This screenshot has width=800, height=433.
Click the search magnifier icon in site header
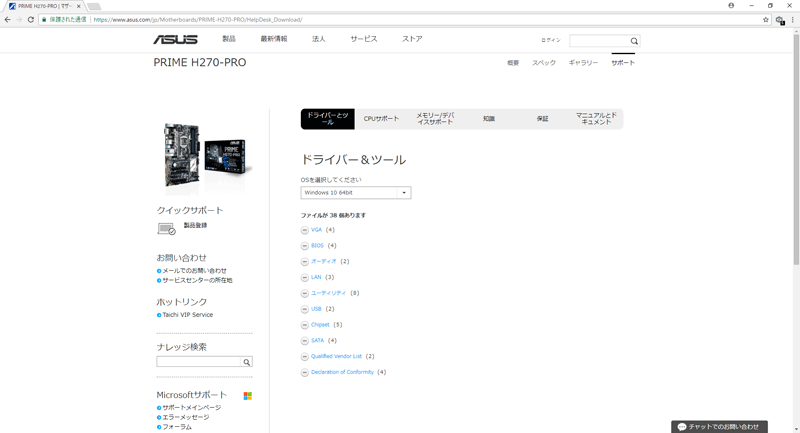point(634,41)
